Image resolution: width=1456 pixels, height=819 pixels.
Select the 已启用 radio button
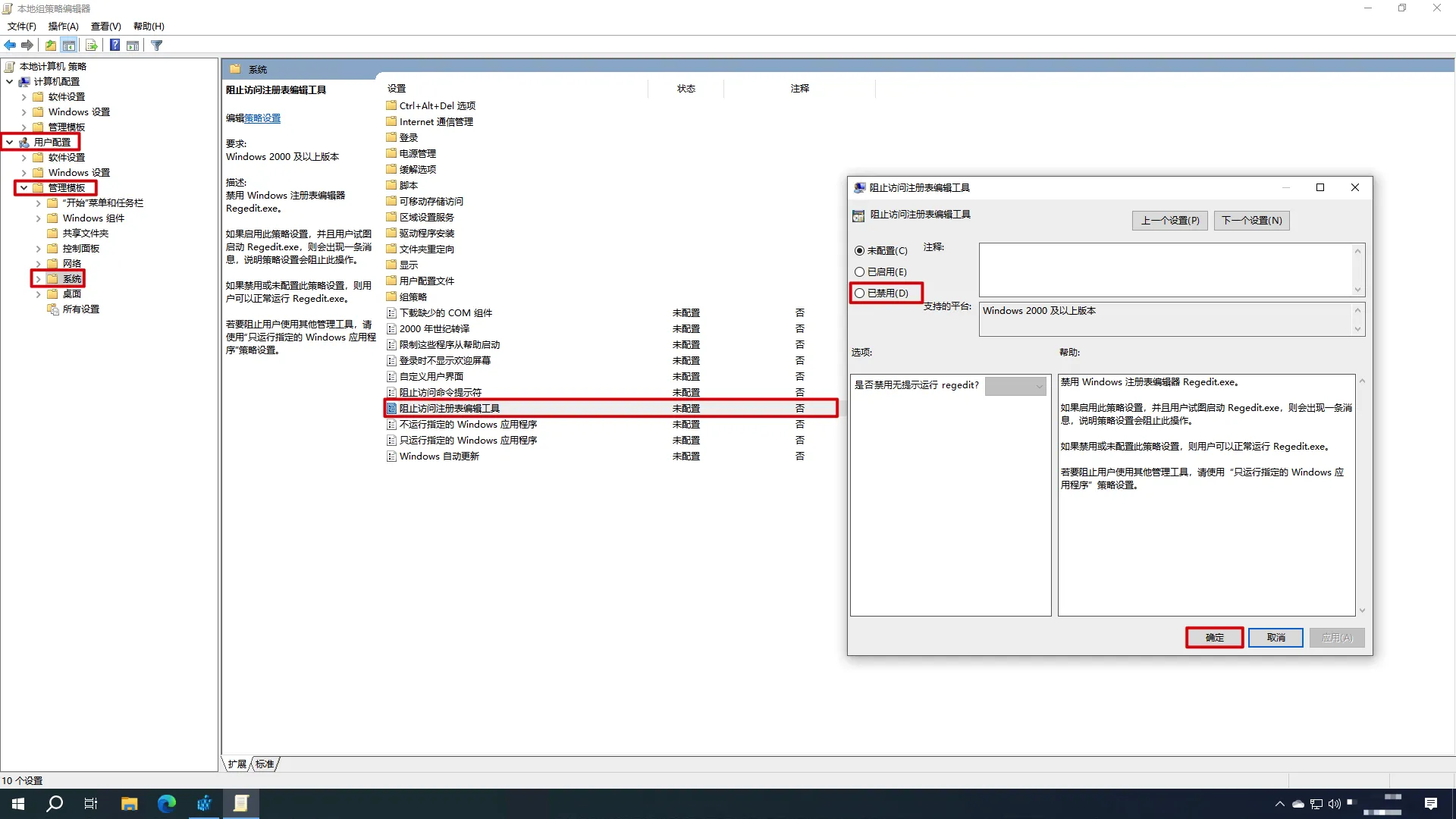pyautogui.click(x=859, y=272)
